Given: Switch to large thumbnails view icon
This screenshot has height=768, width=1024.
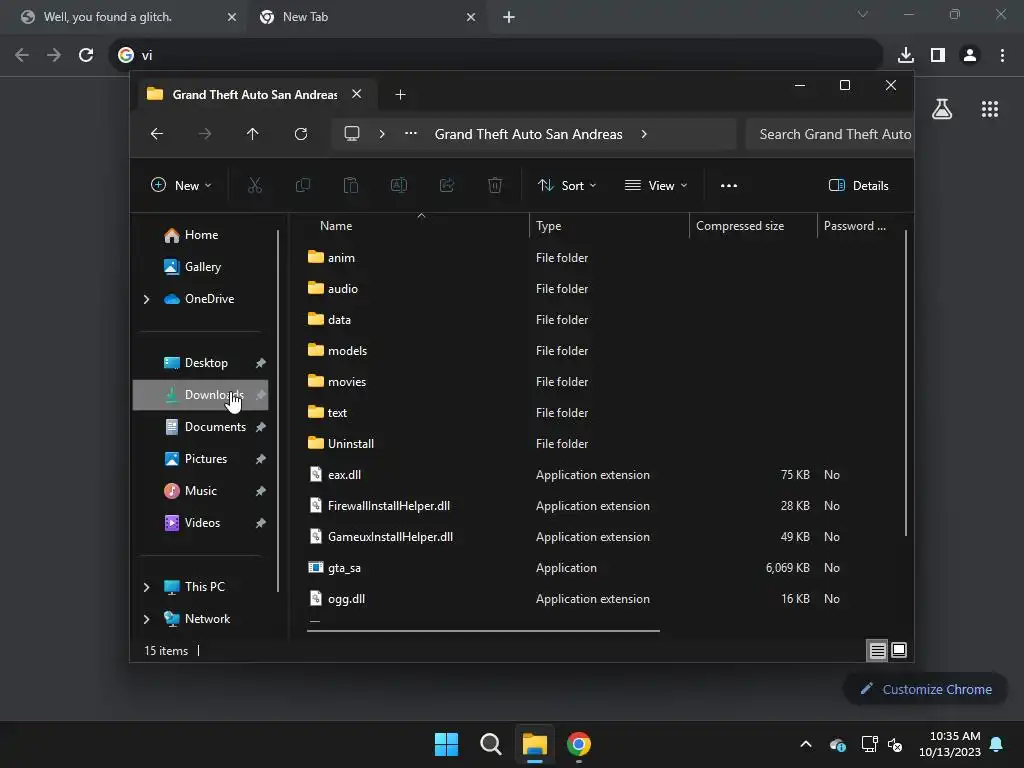Looking at the screenshot, I should [x=899, y=650].
